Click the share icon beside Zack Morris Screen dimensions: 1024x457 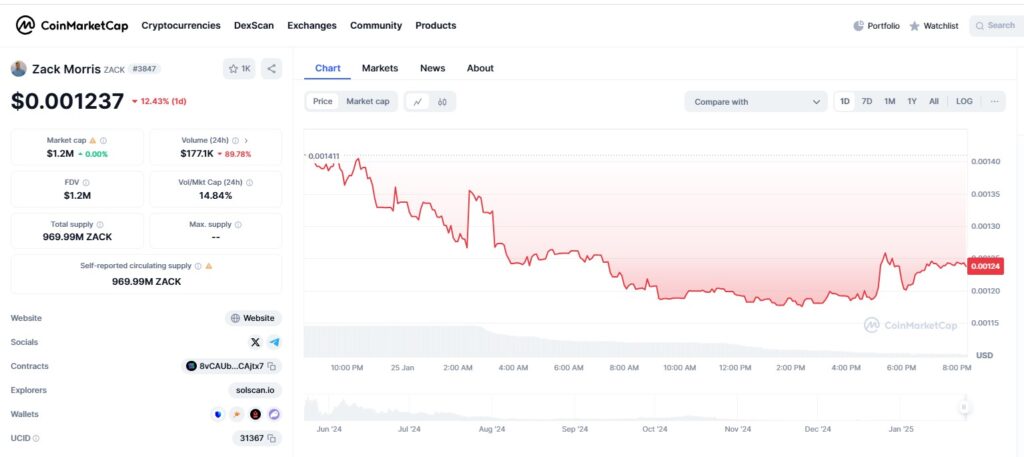272,69
